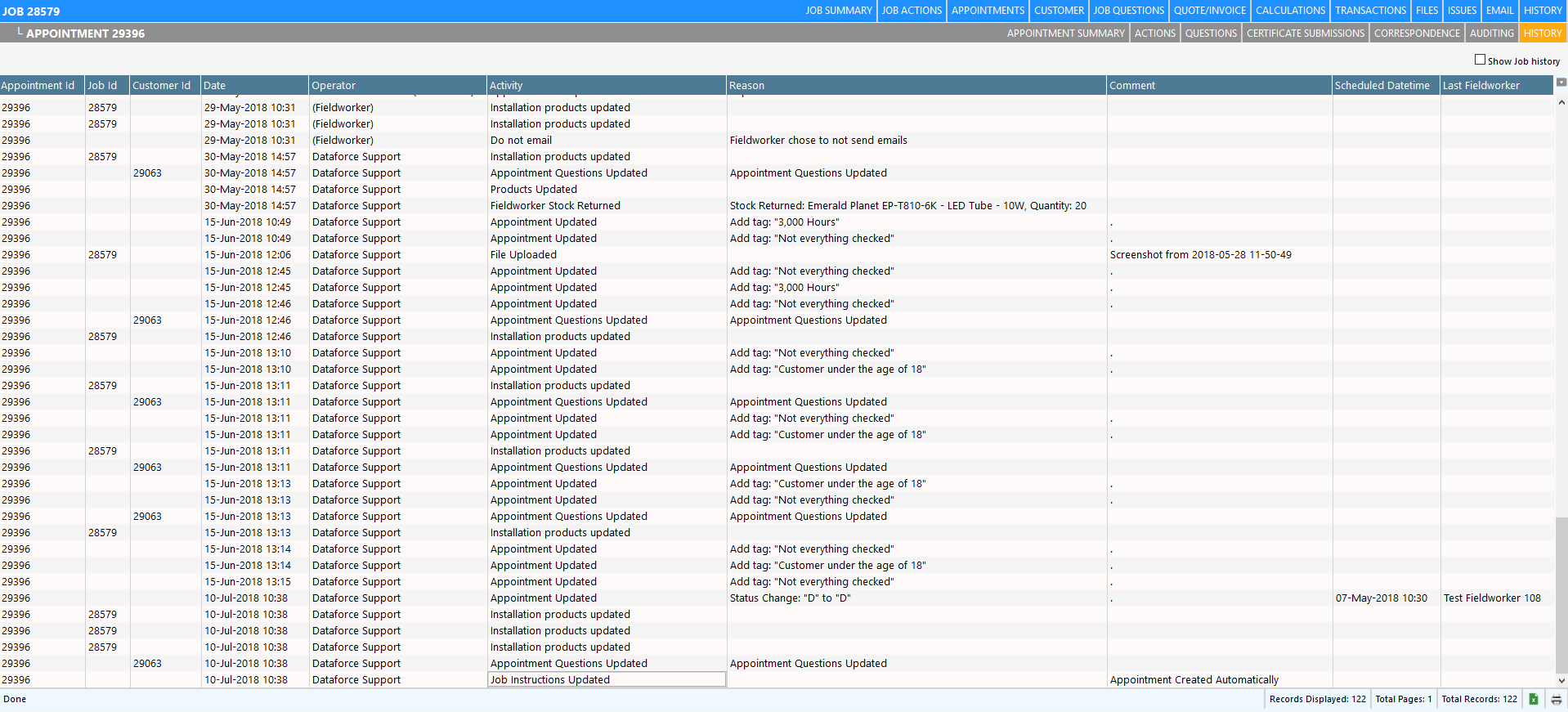Sort by the Date column header
This screenshot has height=712, width=1568.
click(x=254, y=86)
